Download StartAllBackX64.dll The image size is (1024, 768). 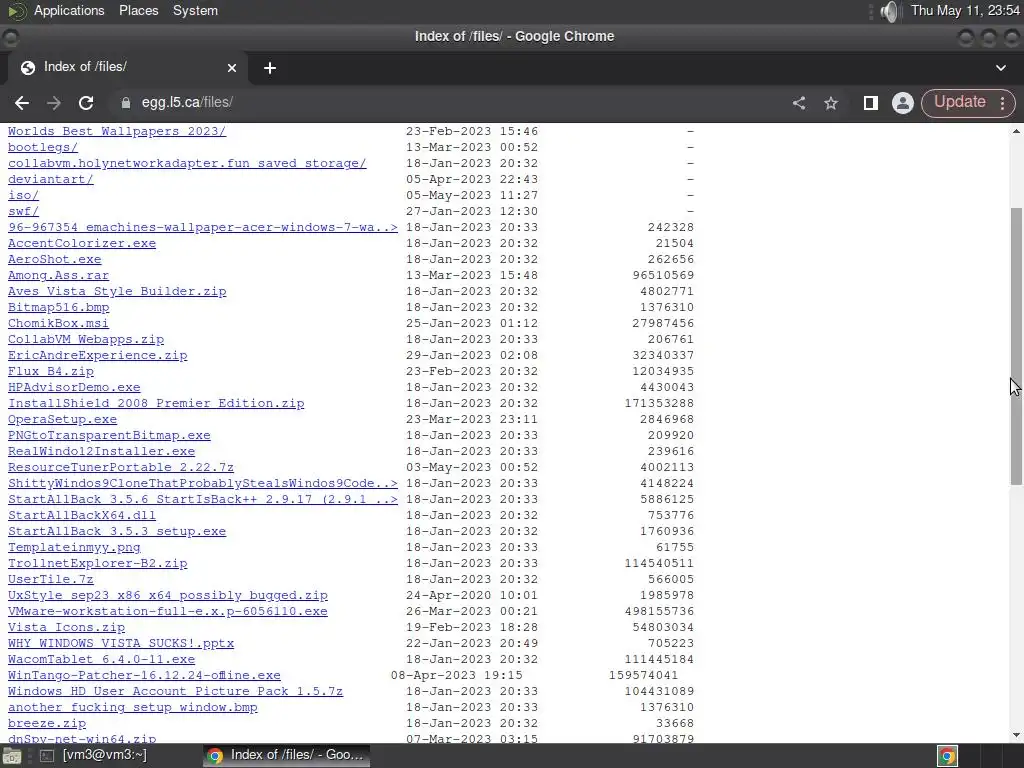(x=82, y=515)
